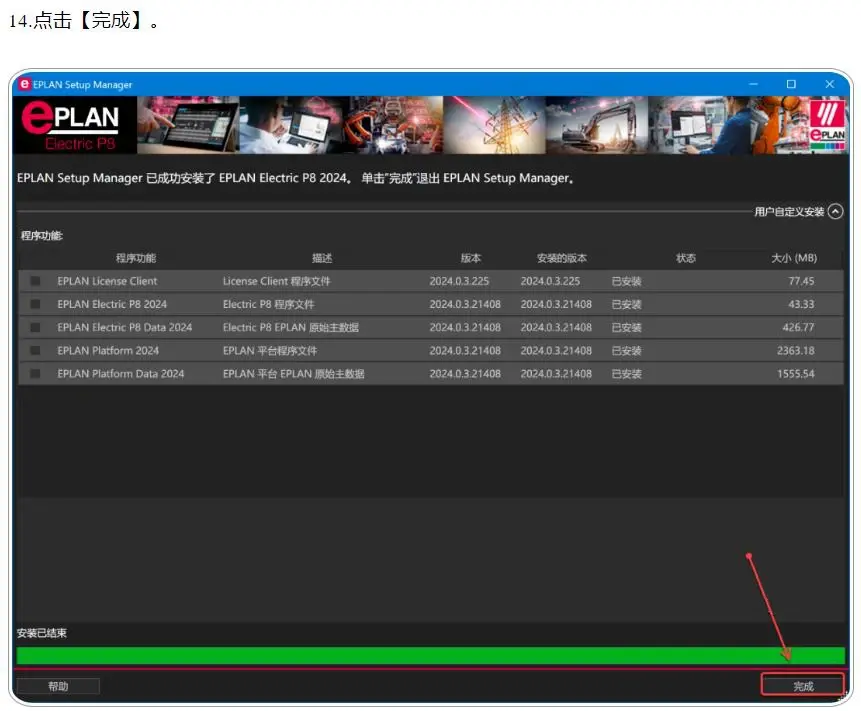The image size is (861, 711).
Task: Click banner photo of power transmission tower
Action: coord(494,125)
